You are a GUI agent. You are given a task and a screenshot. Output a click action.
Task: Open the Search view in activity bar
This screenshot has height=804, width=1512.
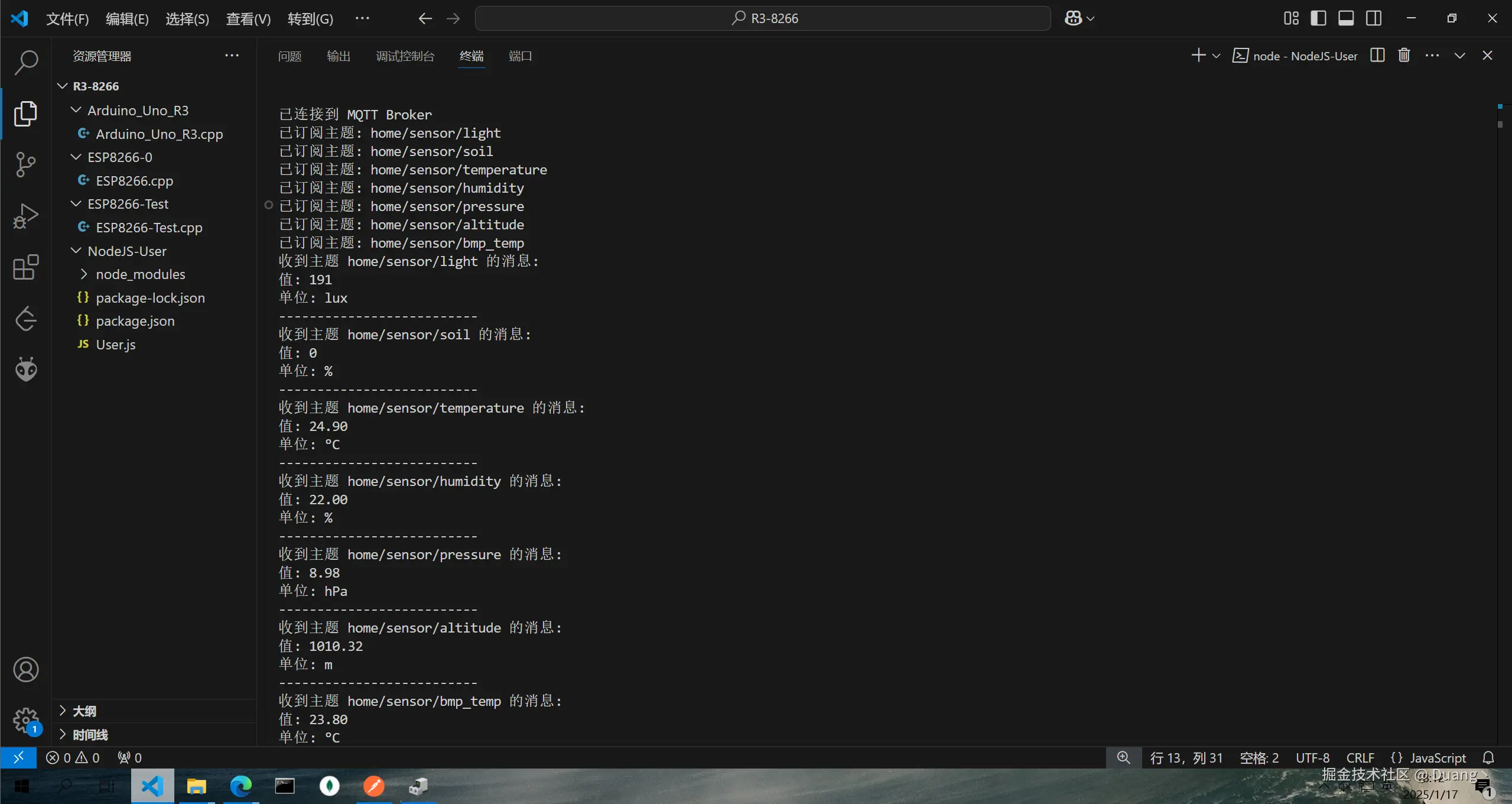(x=26, y=62)
